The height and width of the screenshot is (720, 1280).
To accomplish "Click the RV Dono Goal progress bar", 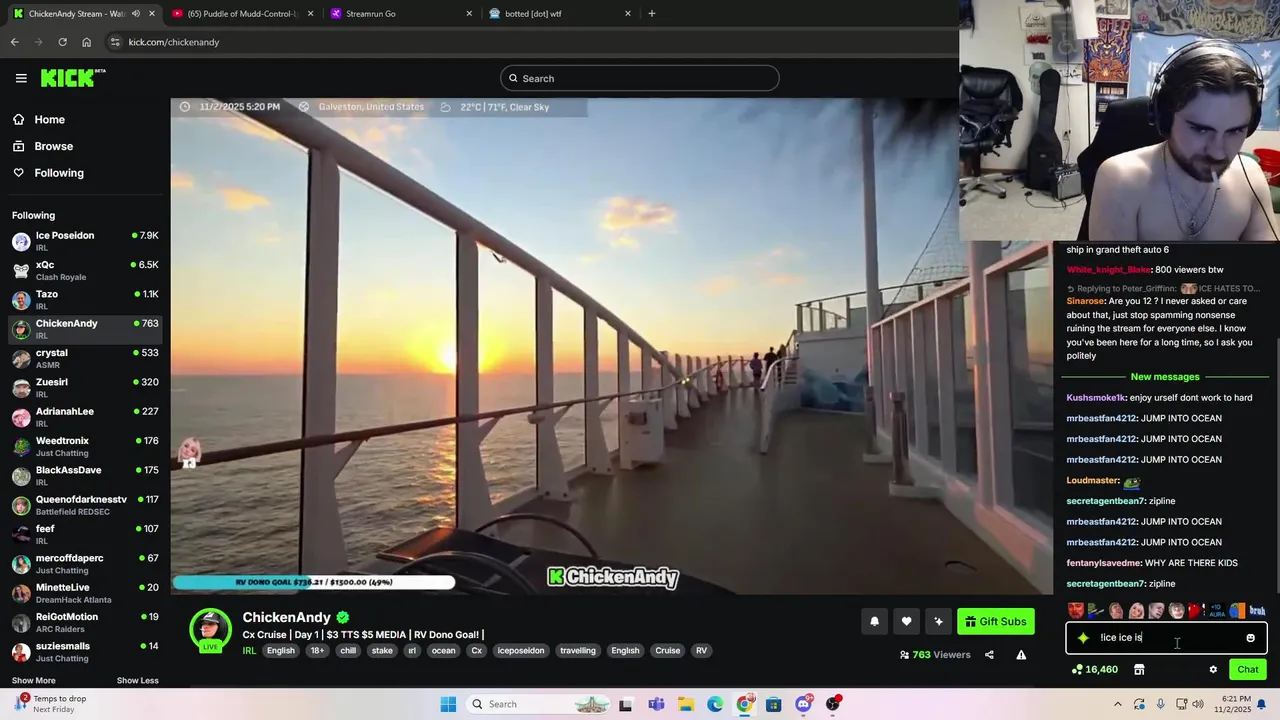I will [314, 582].
